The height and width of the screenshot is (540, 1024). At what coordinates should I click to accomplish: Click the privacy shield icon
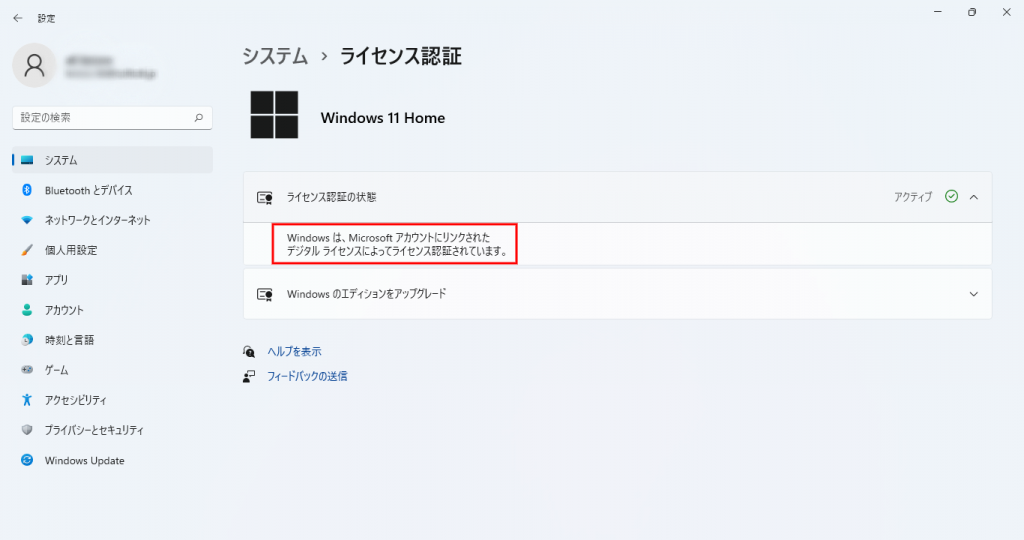coord(27,430)
